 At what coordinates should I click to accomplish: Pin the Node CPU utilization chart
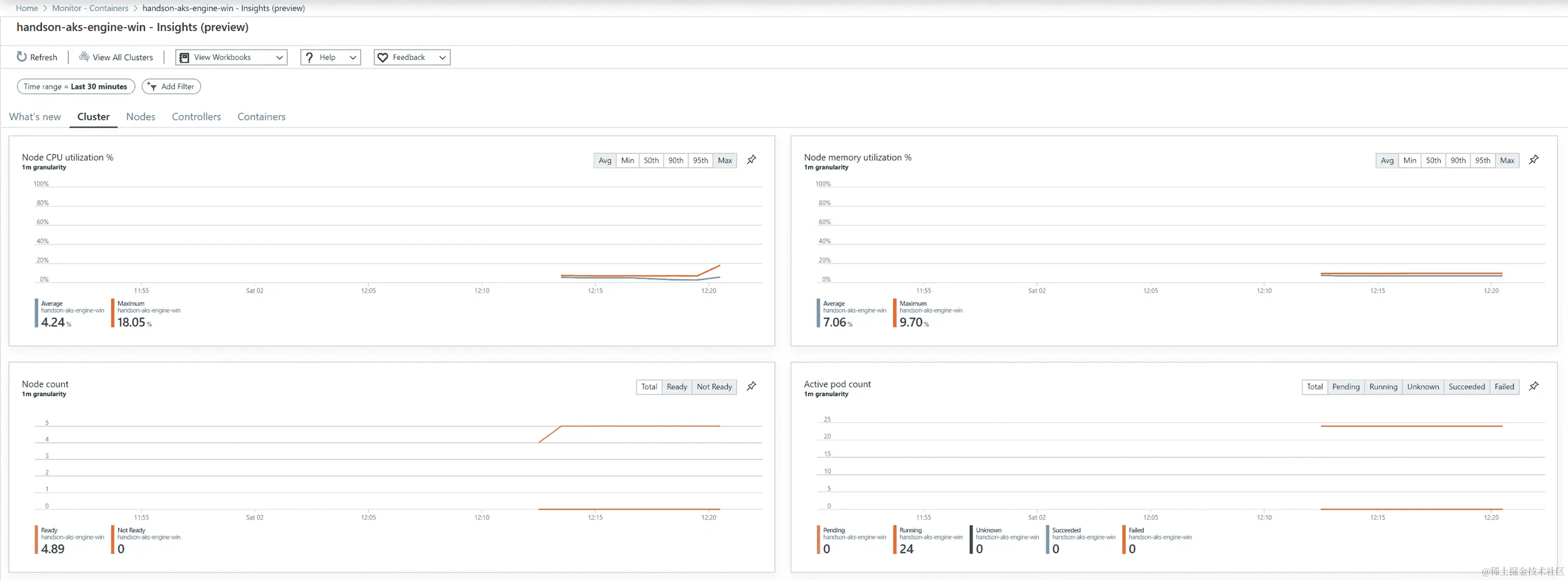(752, 160)
